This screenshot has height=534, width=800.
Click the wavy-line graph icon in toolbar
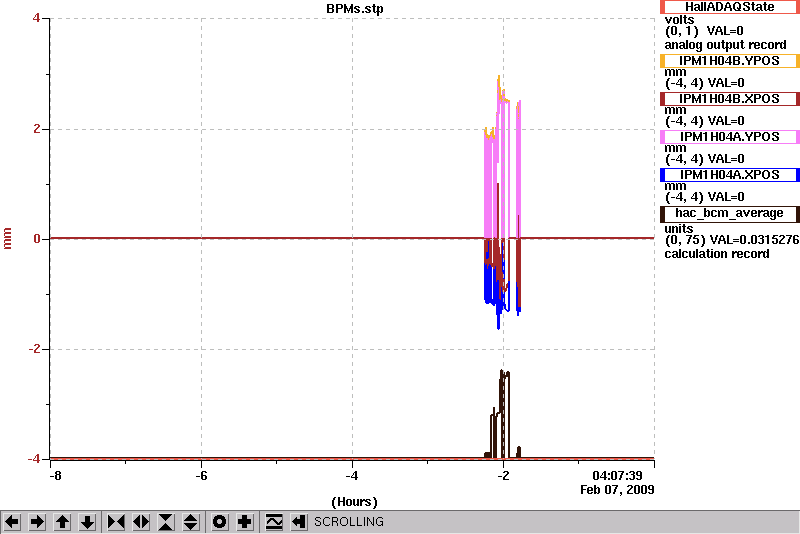tap(274, 522)
